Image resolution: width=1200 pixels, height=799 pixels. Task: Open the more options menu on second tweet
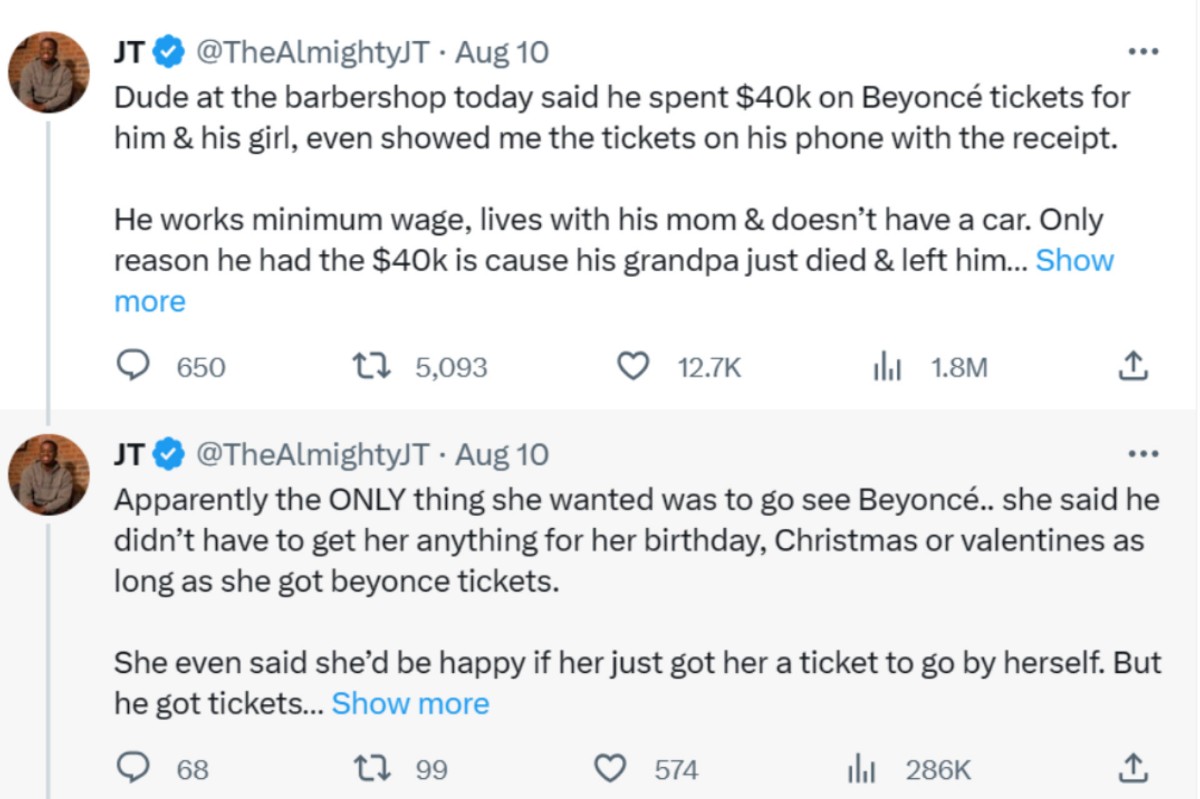pyautogui.click(x=1142, y=454)
